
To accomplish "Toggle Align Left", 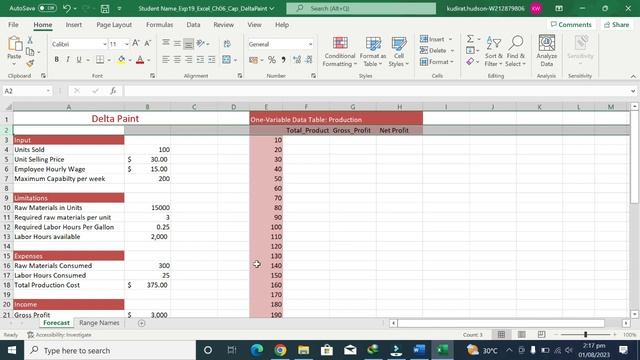I will 165,60.
